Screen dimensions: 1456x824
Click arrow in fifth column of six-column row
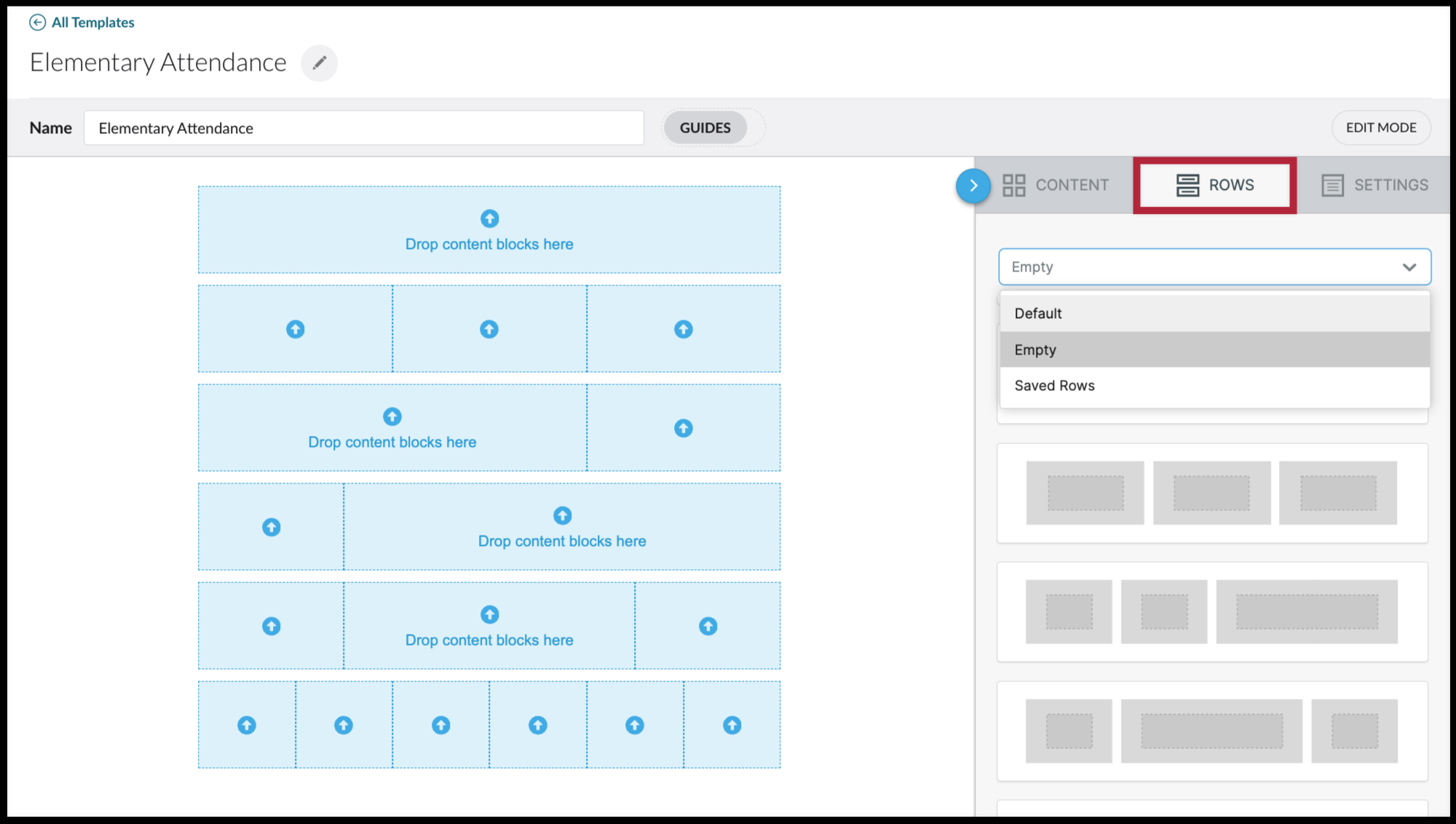coord(635,725)
